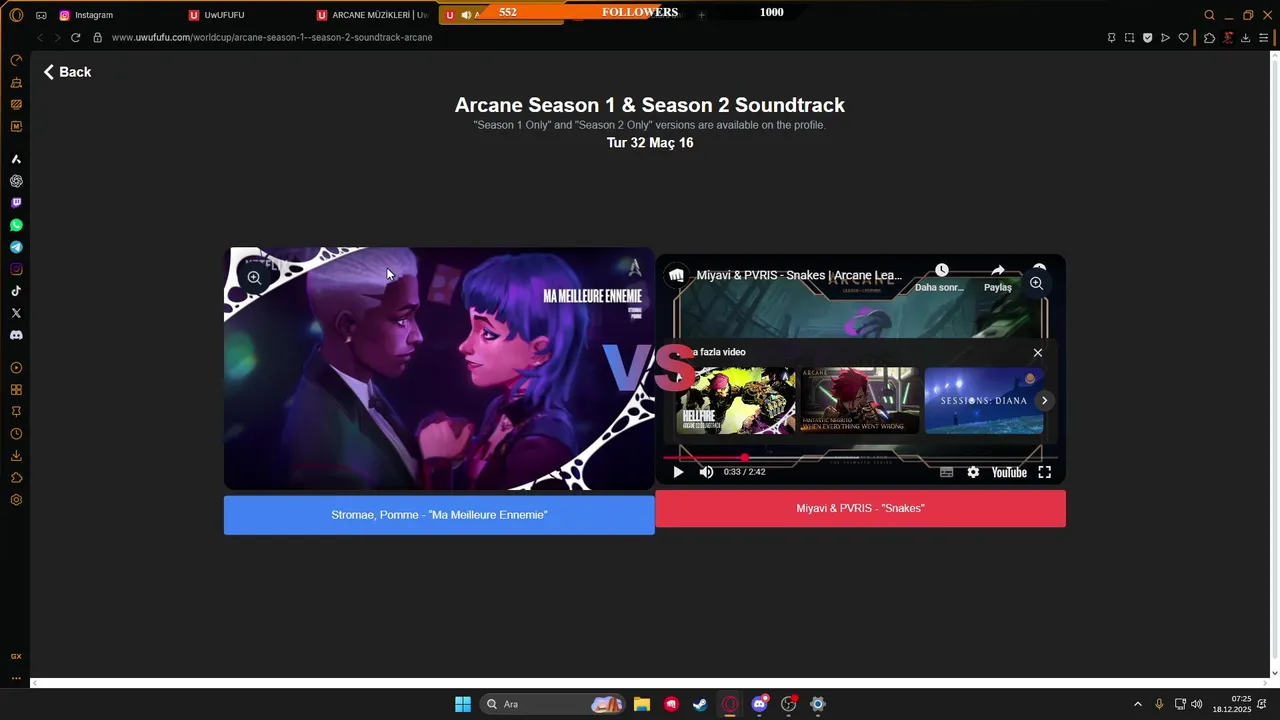The image size is (1280, 720).
Task: Open Discord from the taskbar
Action: tap(759, 704)
